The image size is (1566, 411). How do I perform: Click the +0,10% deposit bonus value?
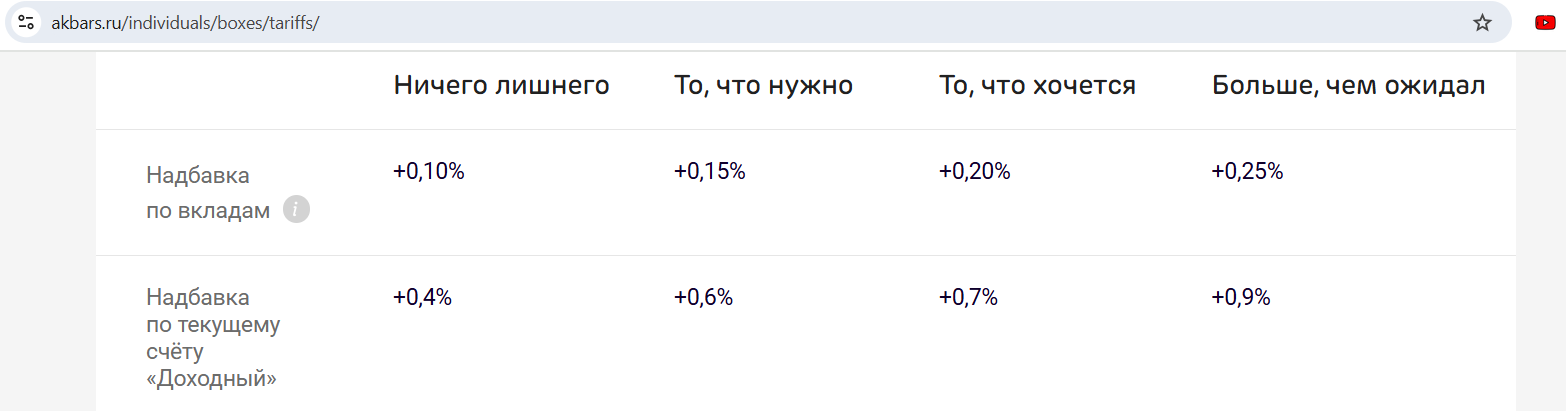click(429, 171)
